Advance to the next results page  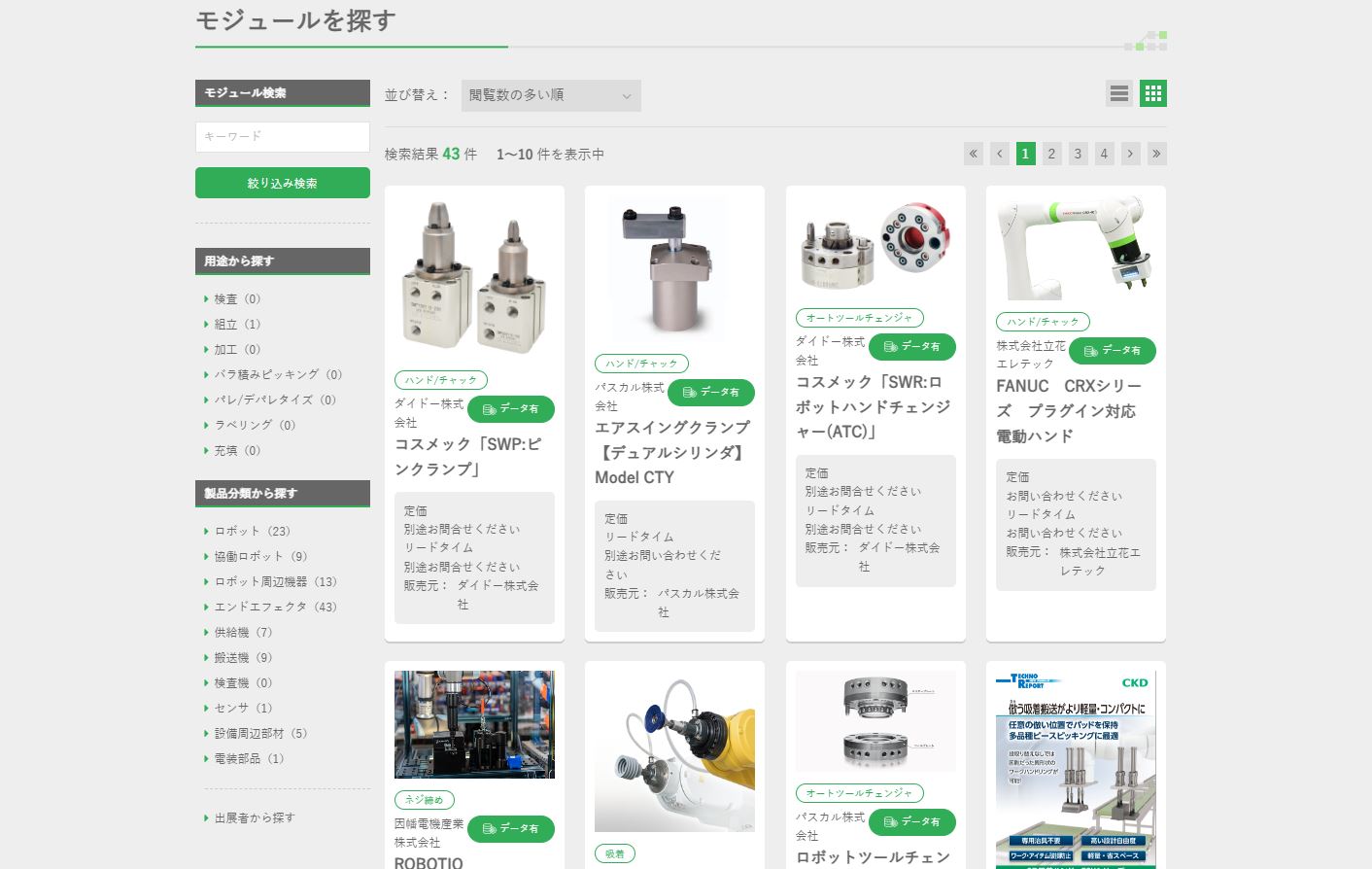[x=1130, y=154]
